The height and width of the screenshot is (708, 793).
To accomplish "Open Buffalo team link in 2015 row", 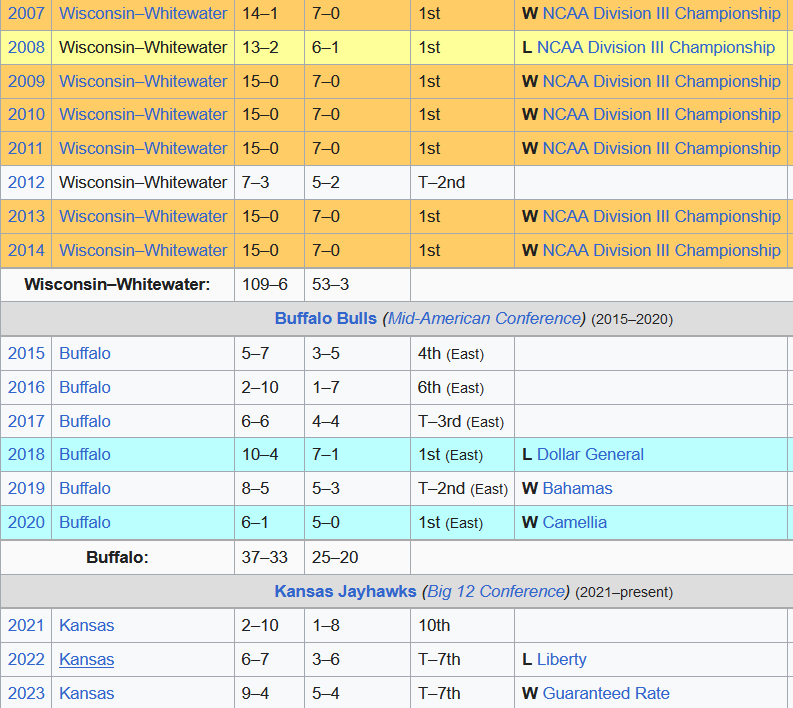I will tap(85, 353).
